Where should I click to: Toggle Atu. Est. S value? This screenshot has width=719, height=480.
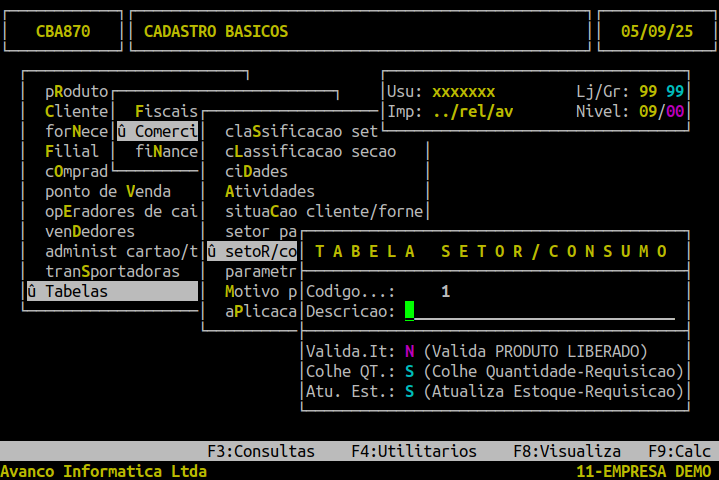[x=409, y=392]
